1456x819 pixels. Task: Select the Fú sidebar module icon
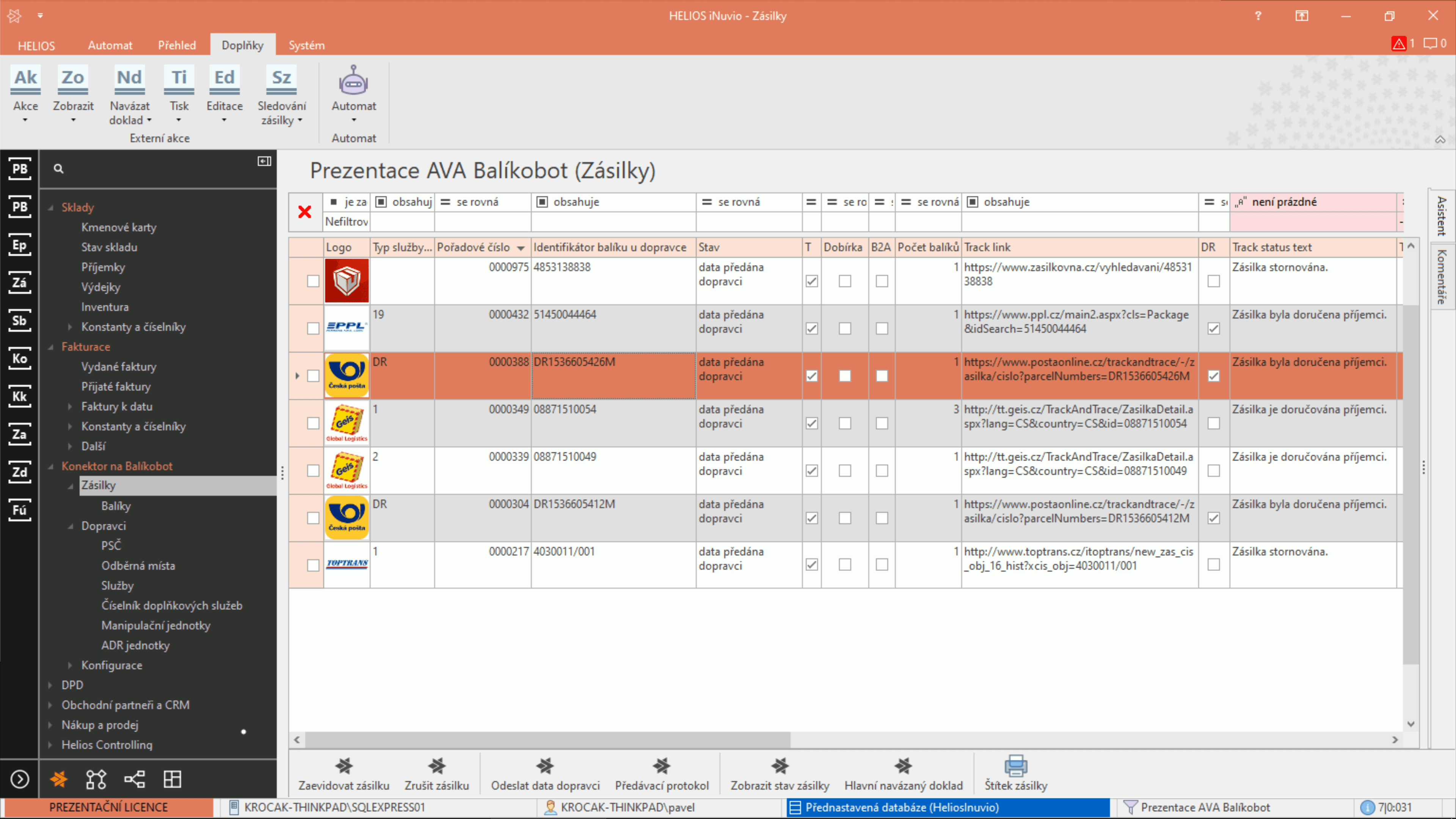point(20,510)
